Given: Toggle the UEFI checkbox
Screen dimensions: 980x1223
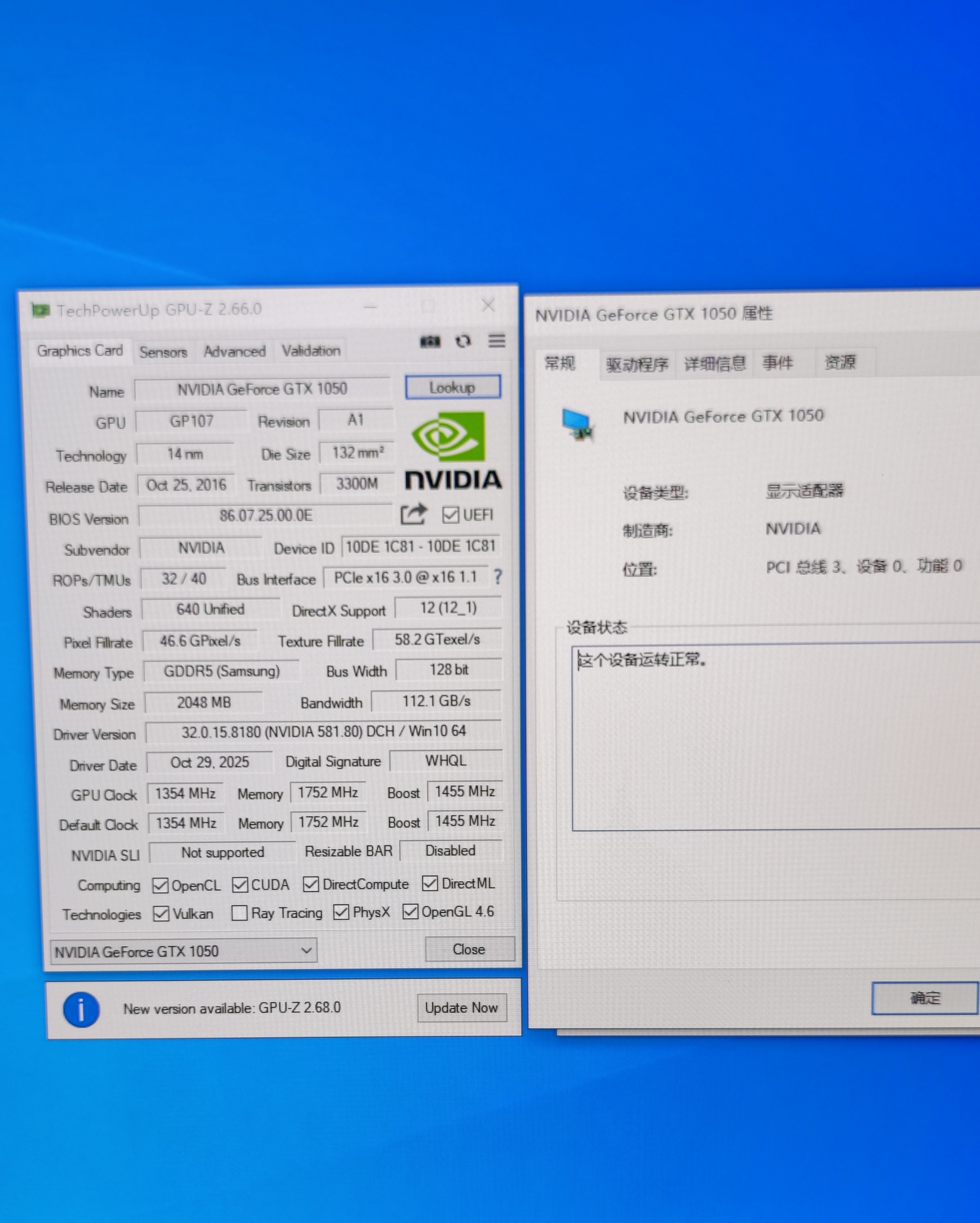Looking at the screenshot, I should pyautogui.click(x=451, y=515).
